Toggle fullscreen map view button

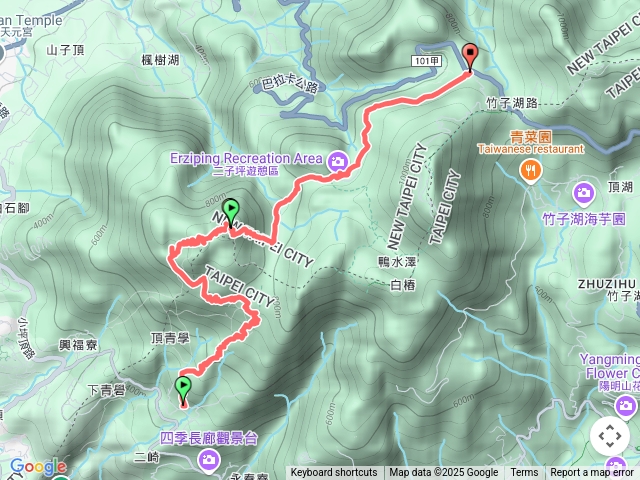pos(610,436)
